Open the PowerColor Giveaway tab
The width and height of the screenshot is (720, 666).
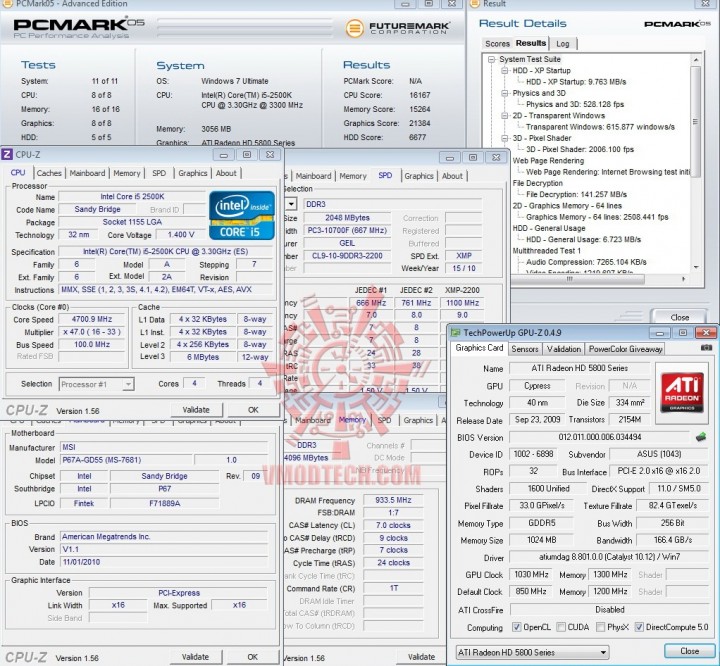click(x=625, y=349)
